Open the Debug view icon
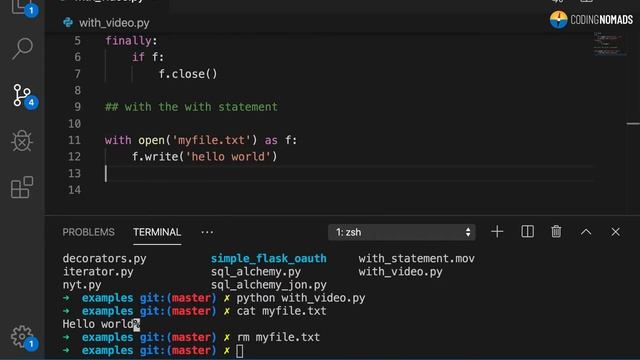Image resolution: width=640 pixels, height=360 pixels. tap(22, 141)
